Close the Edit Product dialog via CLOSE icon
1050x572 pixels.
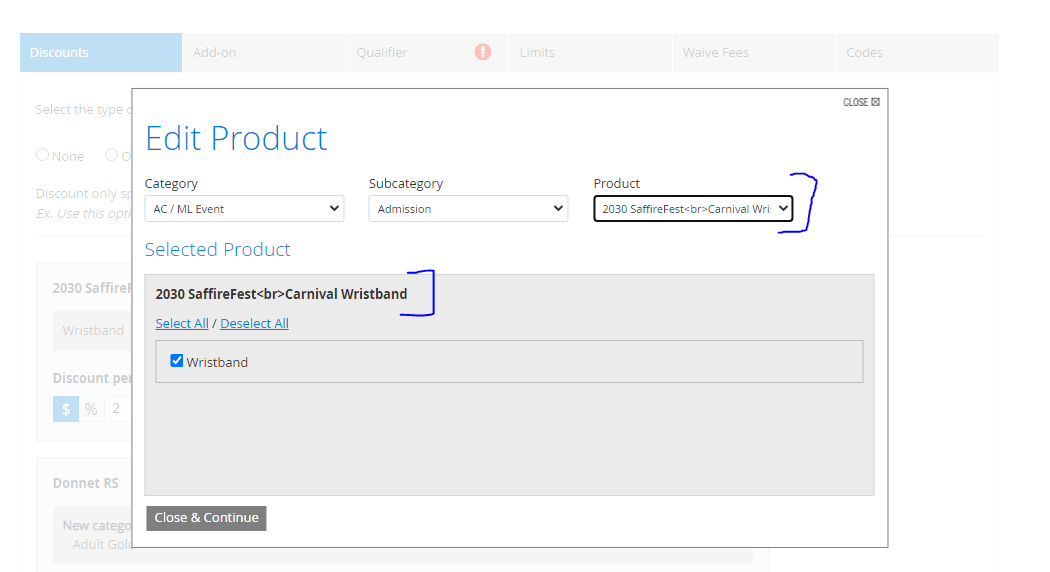click(x=861, y=102)
